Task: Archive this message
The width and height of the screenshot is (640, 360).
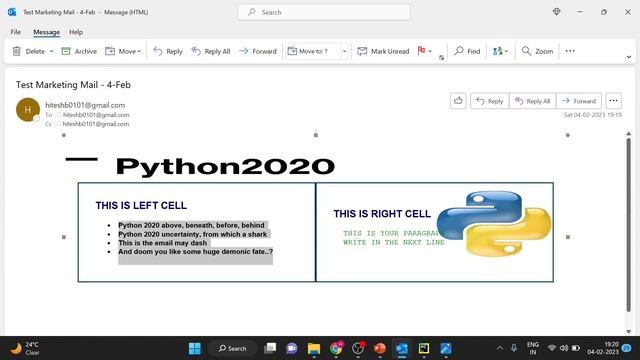Action: click(x=79, y=51)
